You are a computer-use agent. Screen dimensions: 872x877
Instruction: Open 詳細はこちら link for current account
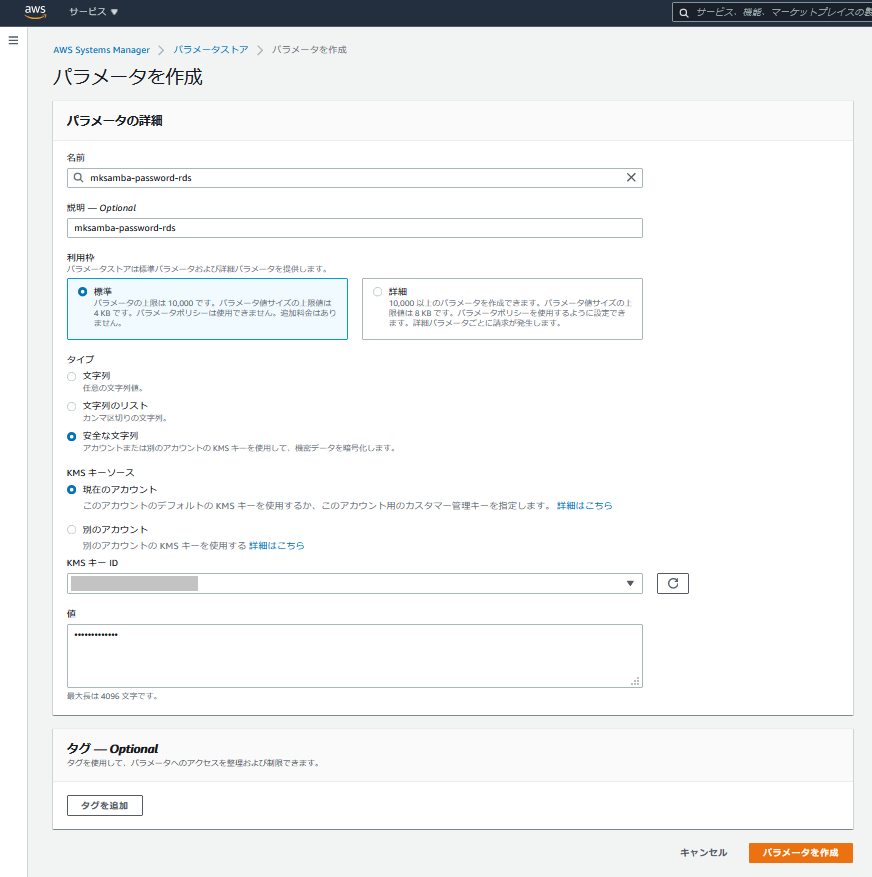coord(585,505)
